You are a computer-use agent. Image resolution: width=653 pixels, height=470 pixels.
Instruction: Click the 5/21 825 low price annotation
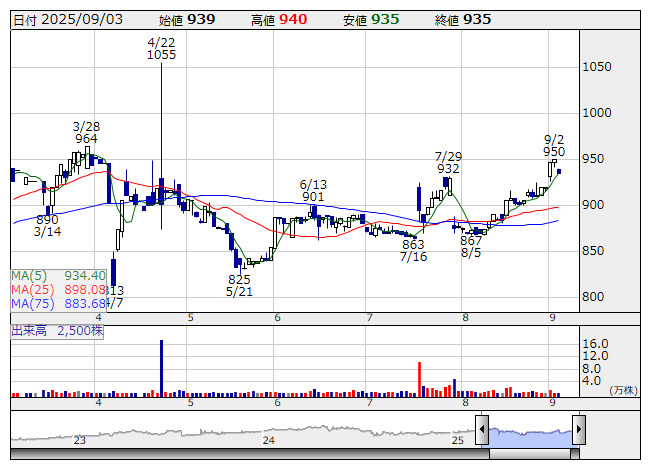pyautogui.click(x=239, y=285)
